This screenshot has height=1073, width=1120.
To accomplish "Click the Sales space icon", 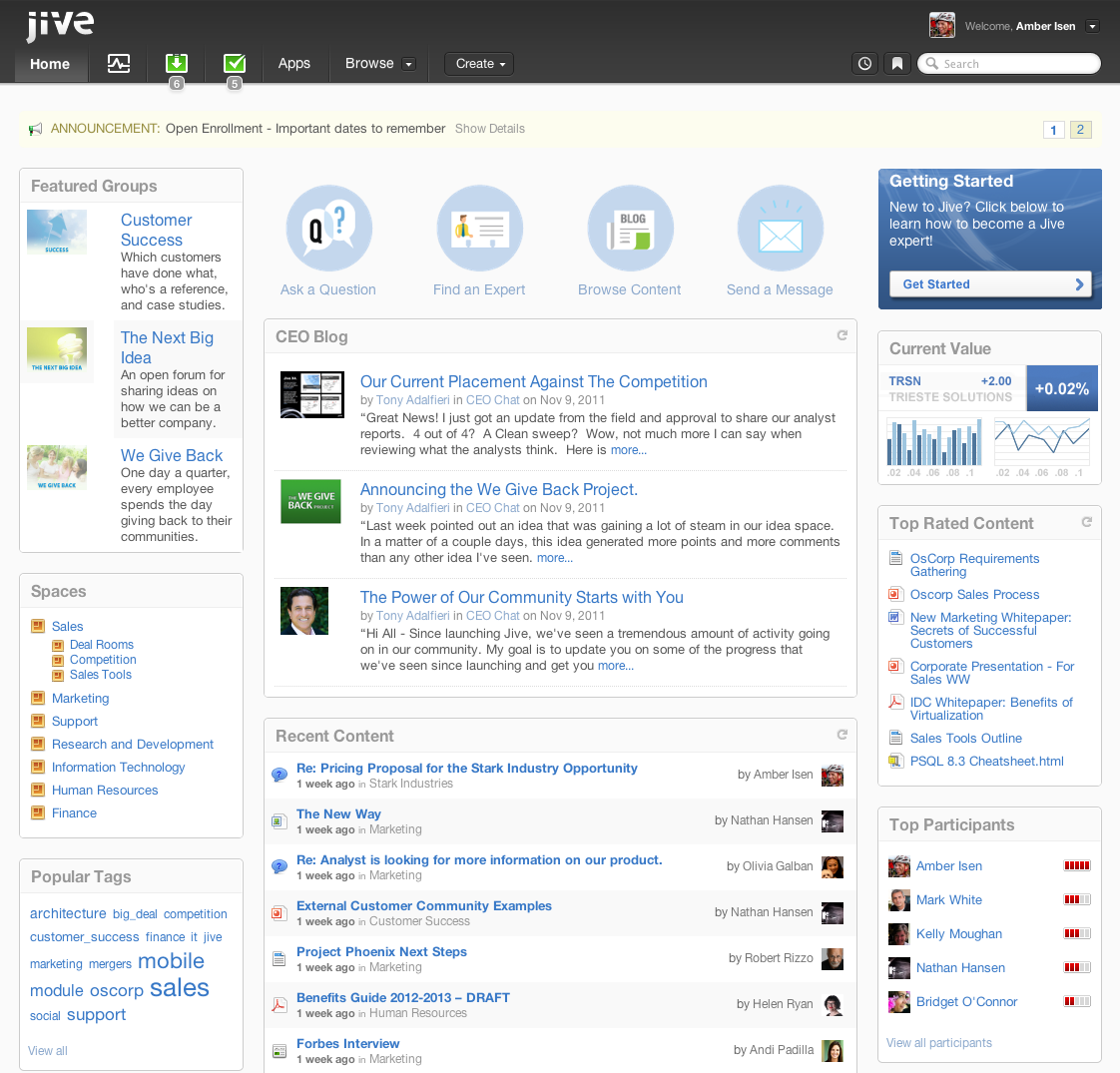I will (38, 626).
